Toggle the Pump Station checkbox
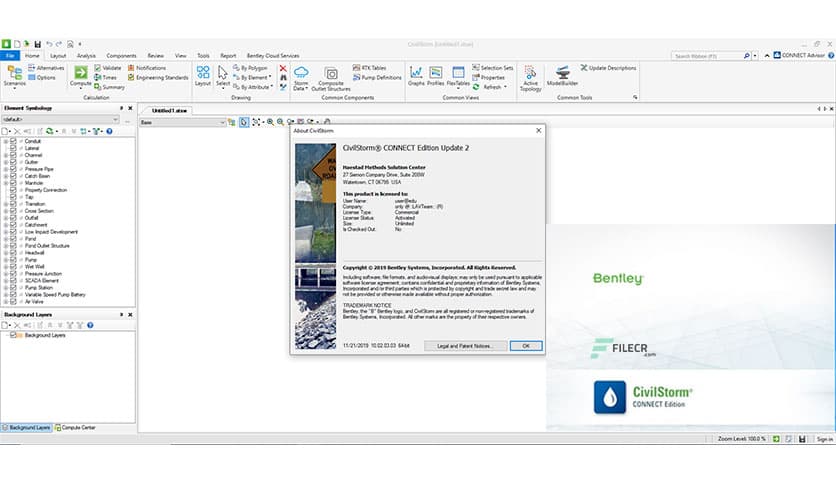Viewport: 836px width, 484px height. point(13,287)
